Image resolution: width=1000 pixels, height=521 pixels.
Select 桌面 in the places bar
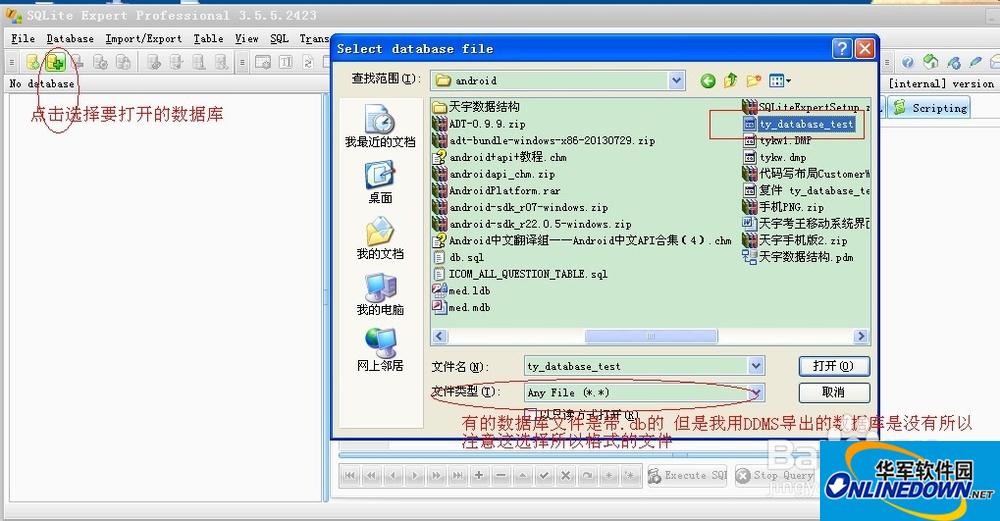point(380,183)
